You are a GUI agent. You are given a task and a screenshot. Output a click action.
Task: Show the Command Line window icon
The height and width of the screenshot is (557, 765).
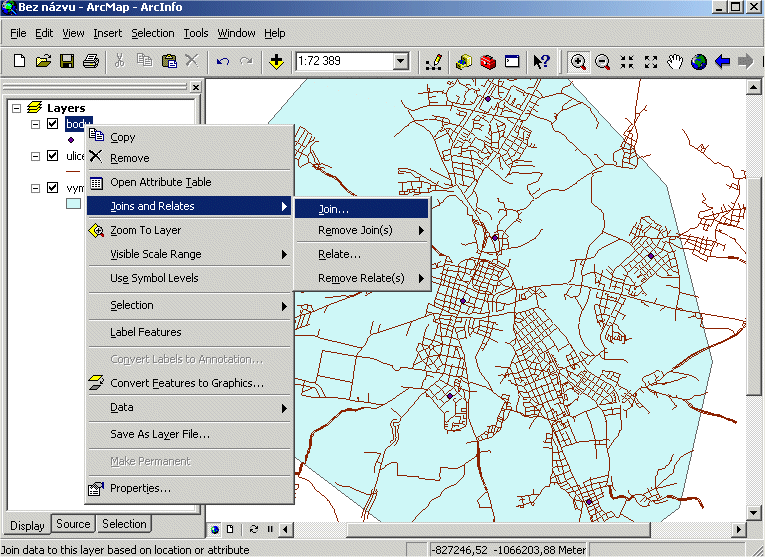pos(512,61)
